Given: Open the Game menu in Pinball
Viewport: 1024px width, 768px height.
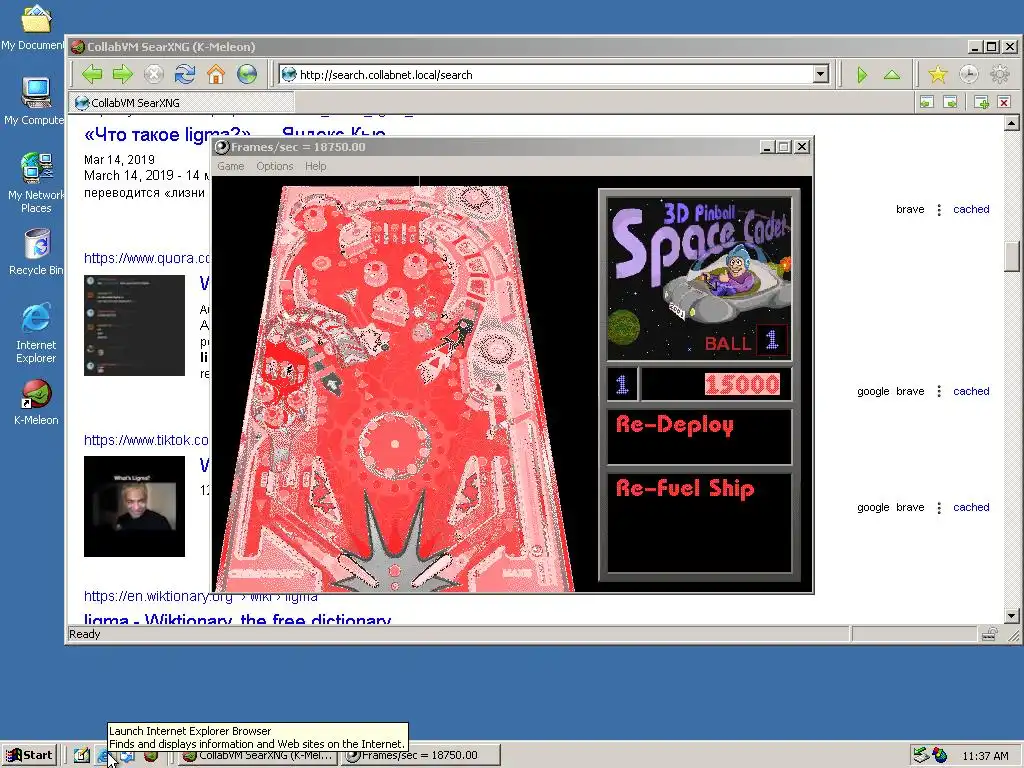Looking at the screenshot, I should point(231,166).
